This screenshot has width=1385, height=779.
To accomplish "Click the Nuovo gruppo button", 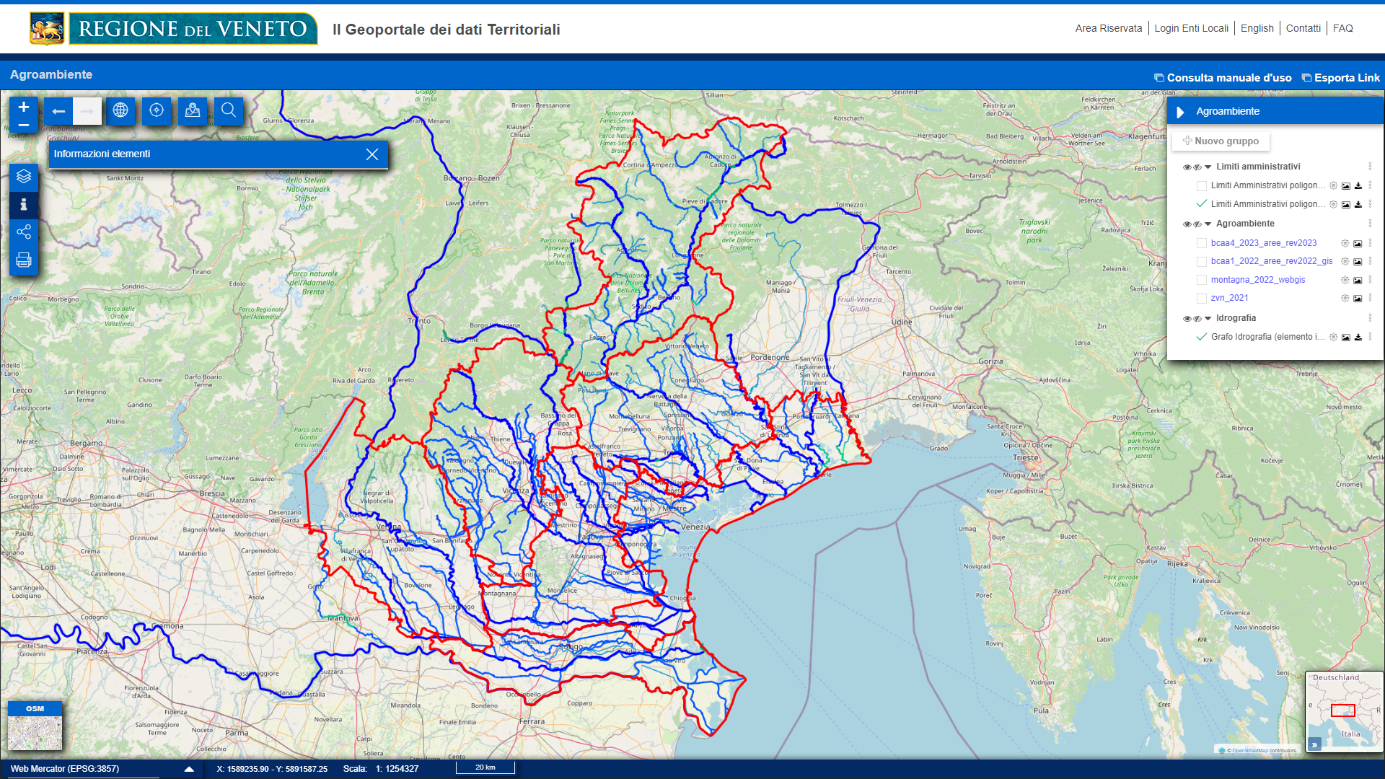I will point(1220,141).
